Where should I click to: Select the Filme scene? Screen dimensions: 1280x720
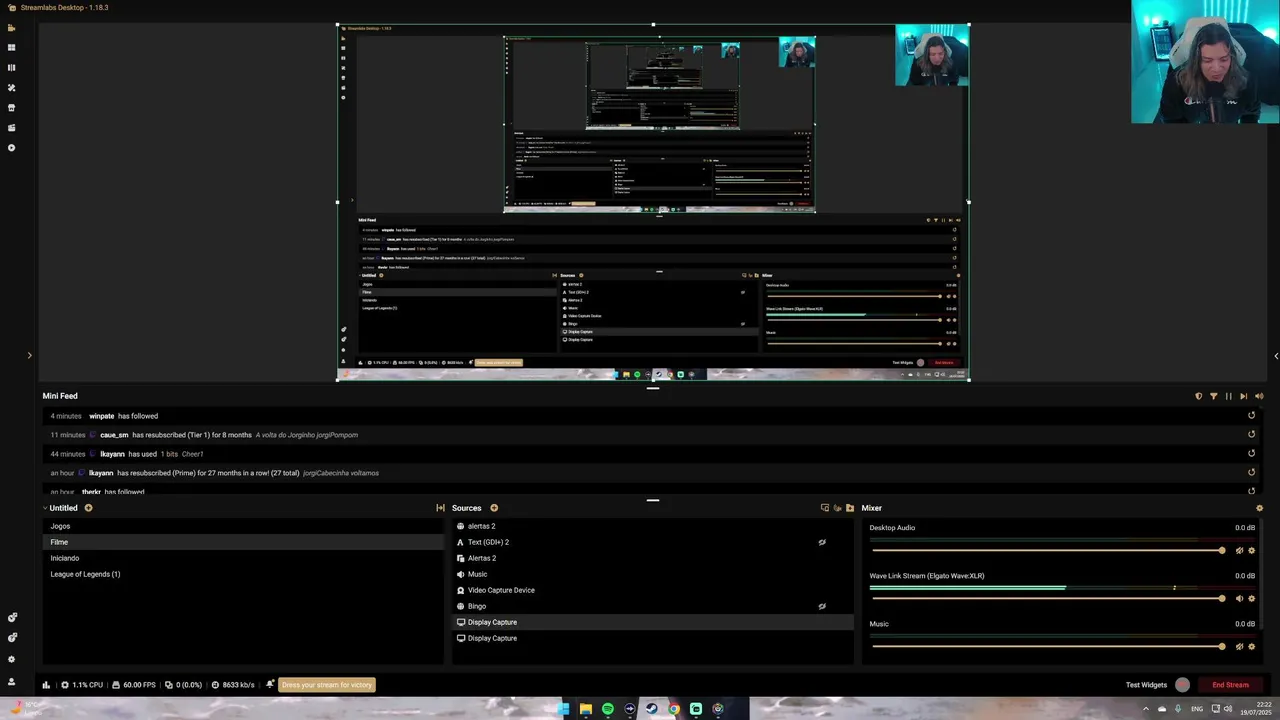pos(243,542)
